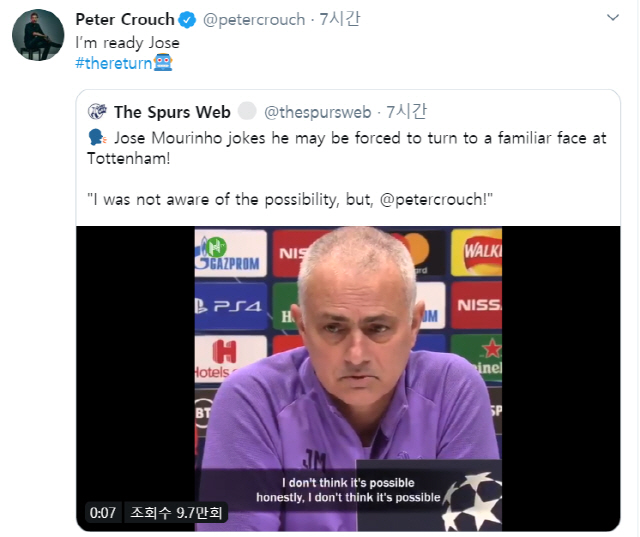The height and width of the screenshot is (537, 640).
Task: Click the robot emoji after #thereturn
Action: coord(163,62)
